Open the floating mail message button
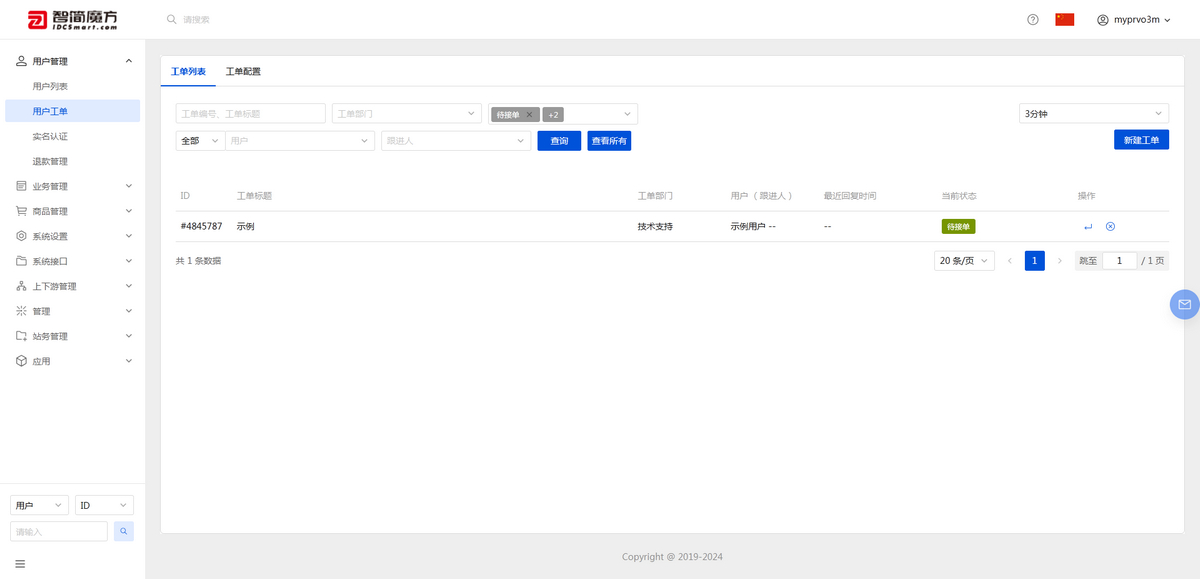 pos(1184,304)
